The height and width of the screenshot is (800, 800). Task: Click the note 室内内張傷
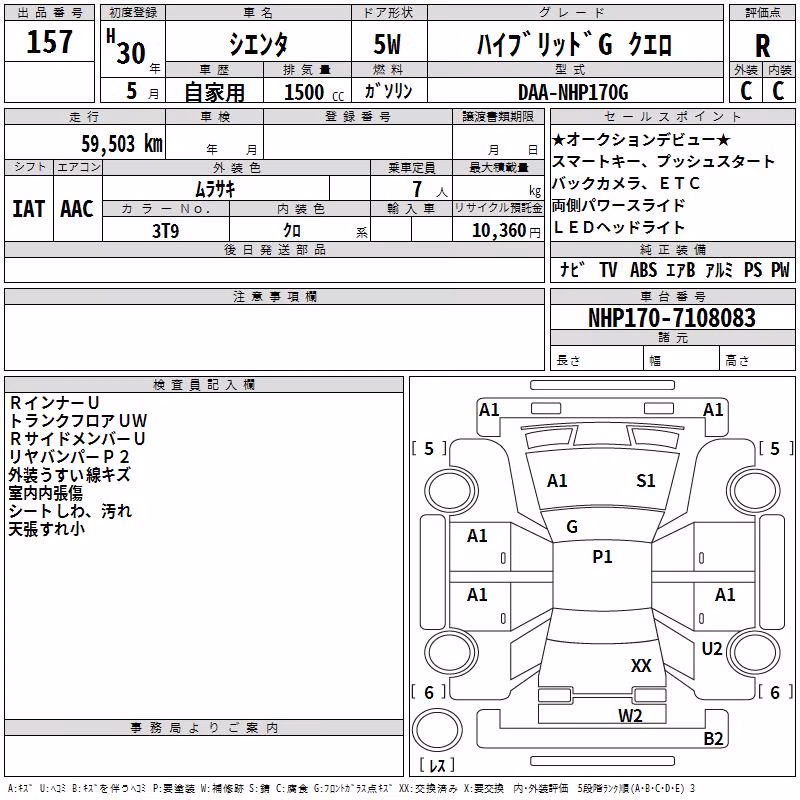tap(46, 493)
